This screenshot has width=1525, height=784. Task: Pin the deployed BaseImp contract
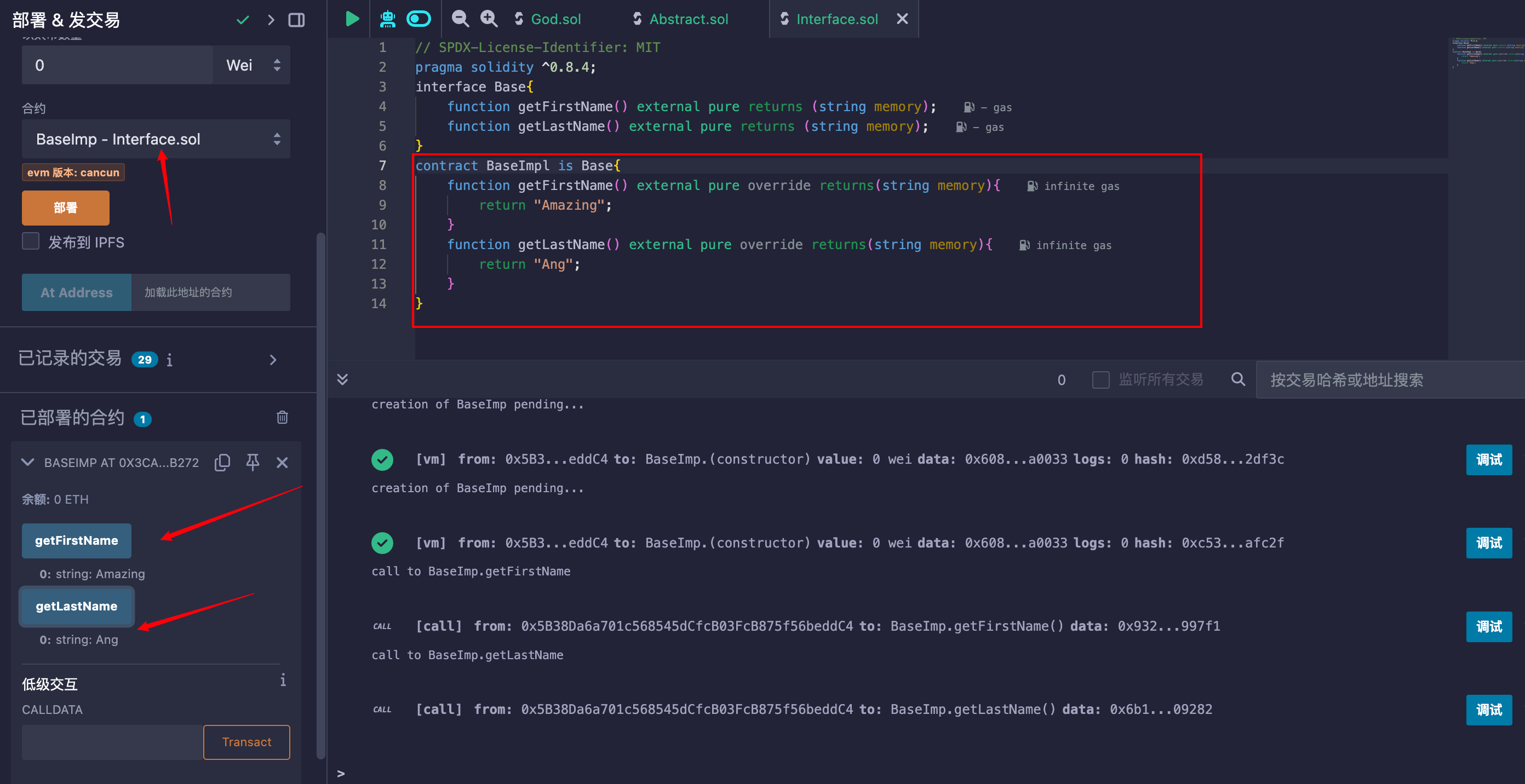[x=253, y=462]
